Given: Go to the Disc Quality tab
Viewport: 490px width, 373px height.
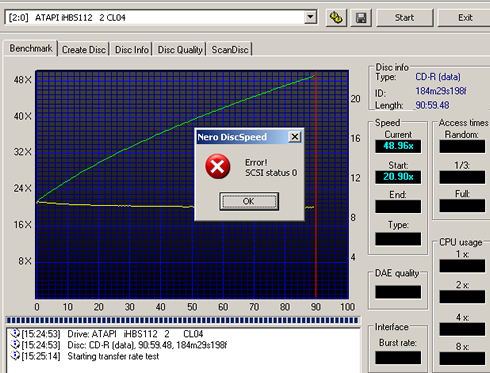Looking at the screenshot, I should click(x=180, y=50).
